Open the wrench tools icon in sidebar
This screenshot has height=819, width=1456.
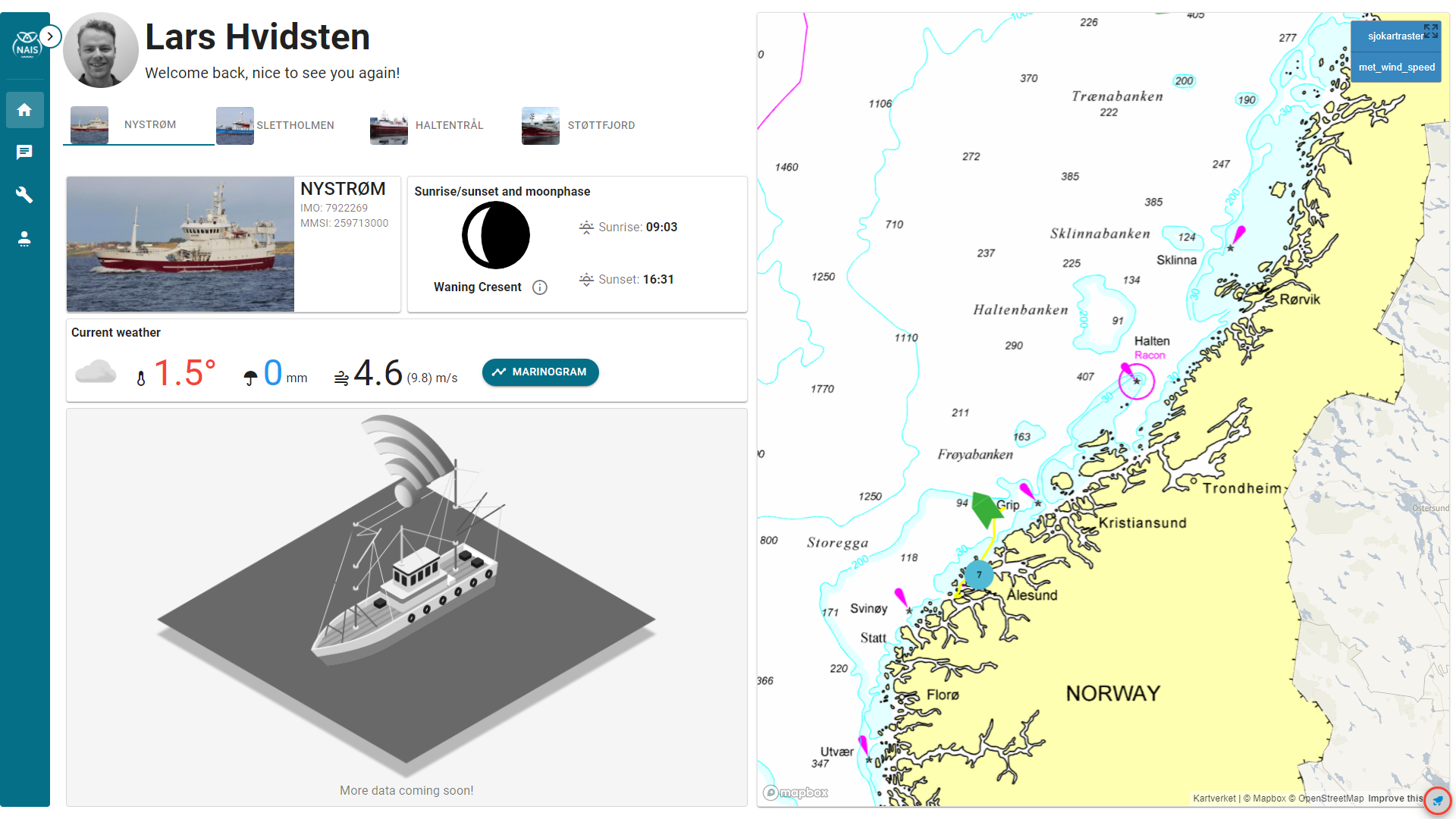click(24, 196)
